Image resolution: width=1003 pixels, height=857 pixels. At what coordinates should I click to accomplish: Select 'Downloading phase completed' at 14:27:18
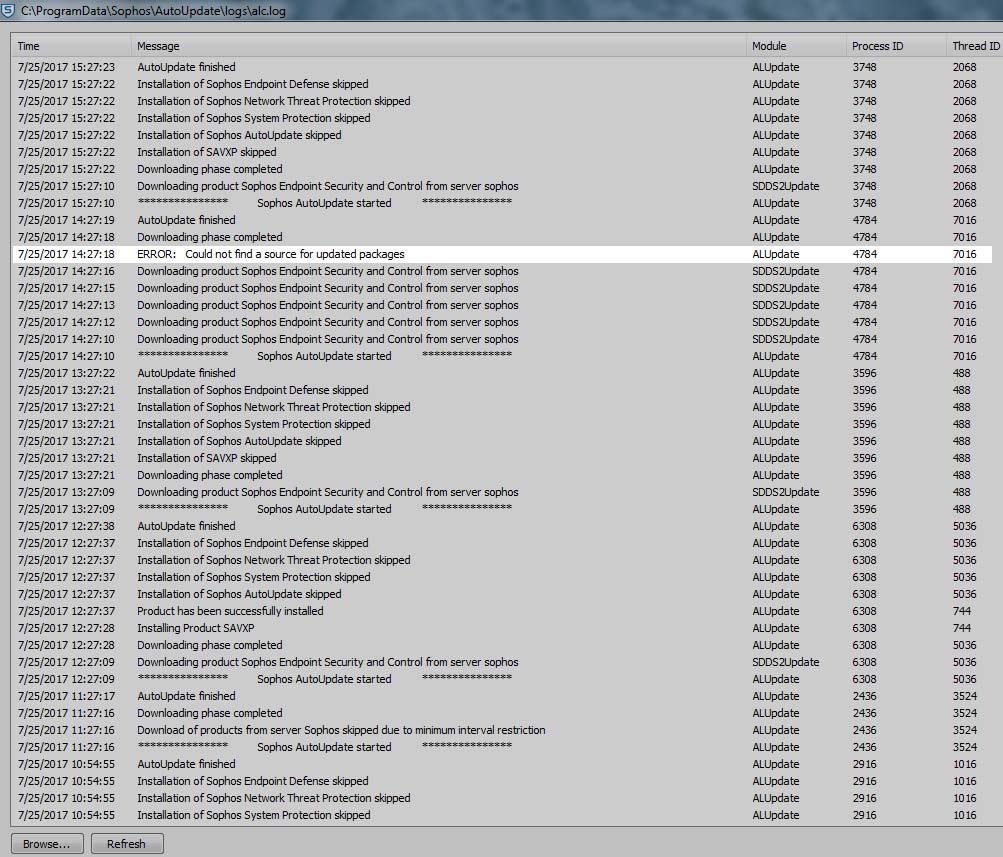click(502, 237)
